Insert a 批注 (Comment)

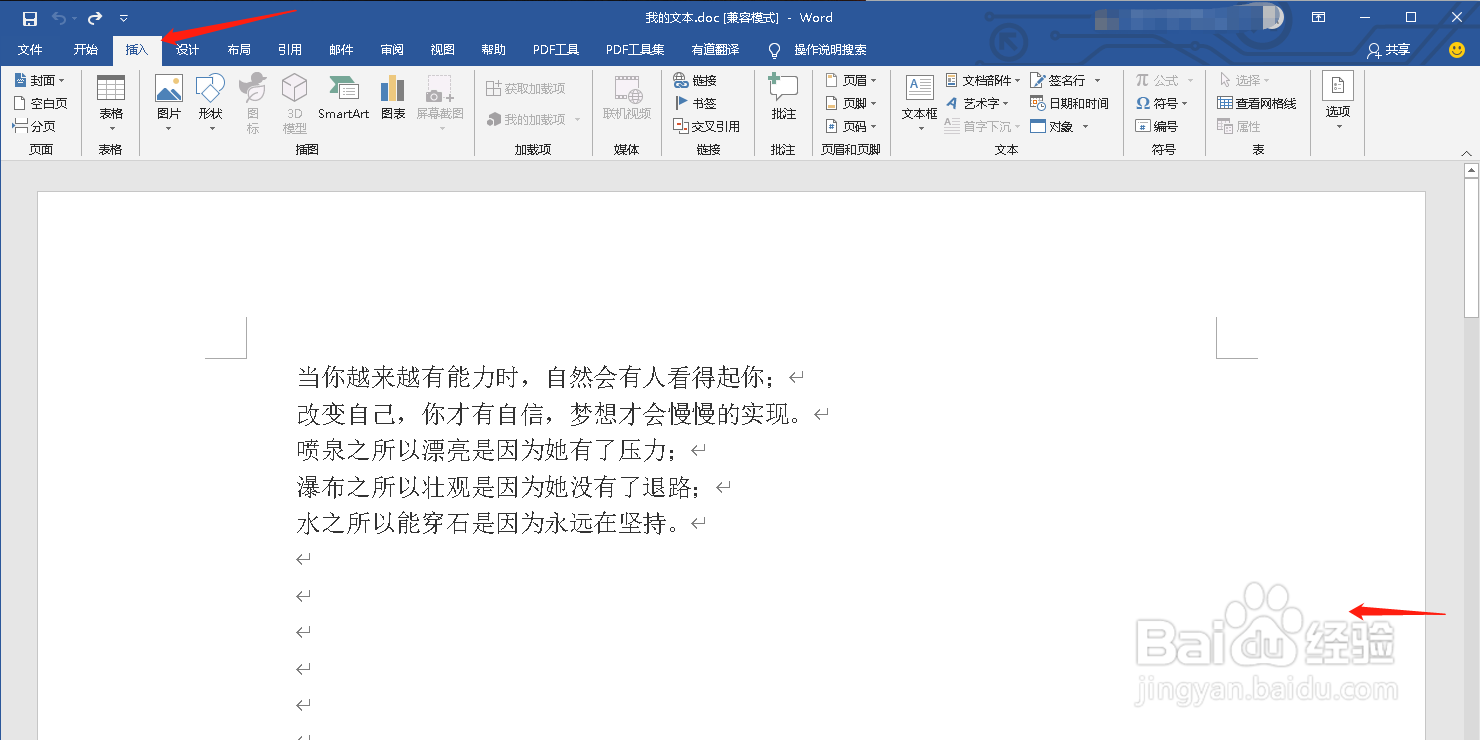pyautogui.click(x=784, y=97)
